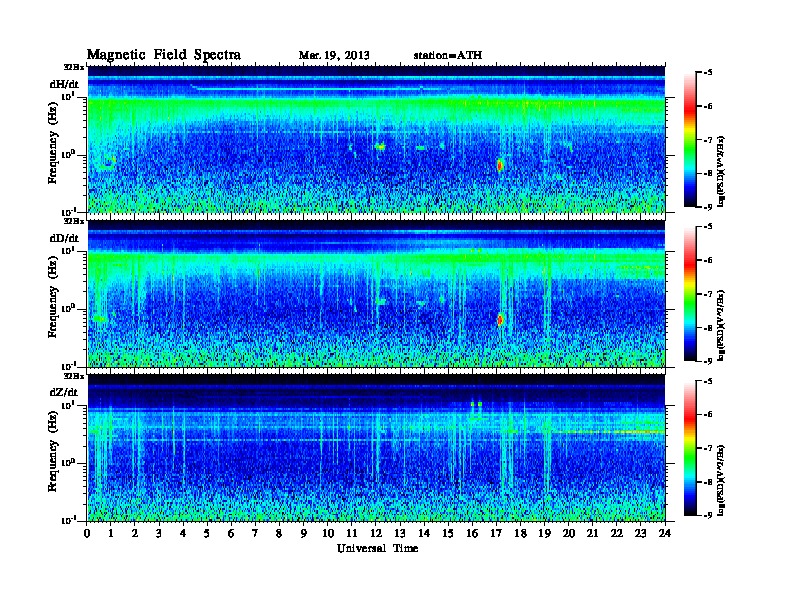The height and width of the screenshot is (612, 792).
Task: Select the date "Mar. 19, 2013"
Action: [x=334, y=55]
